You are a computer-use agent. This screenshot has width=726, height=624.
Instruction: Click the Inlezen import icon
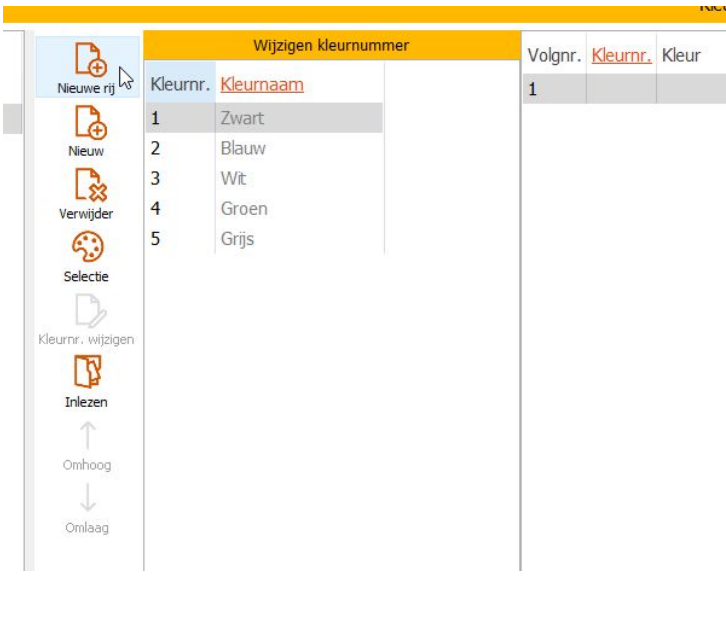(88, 373)
